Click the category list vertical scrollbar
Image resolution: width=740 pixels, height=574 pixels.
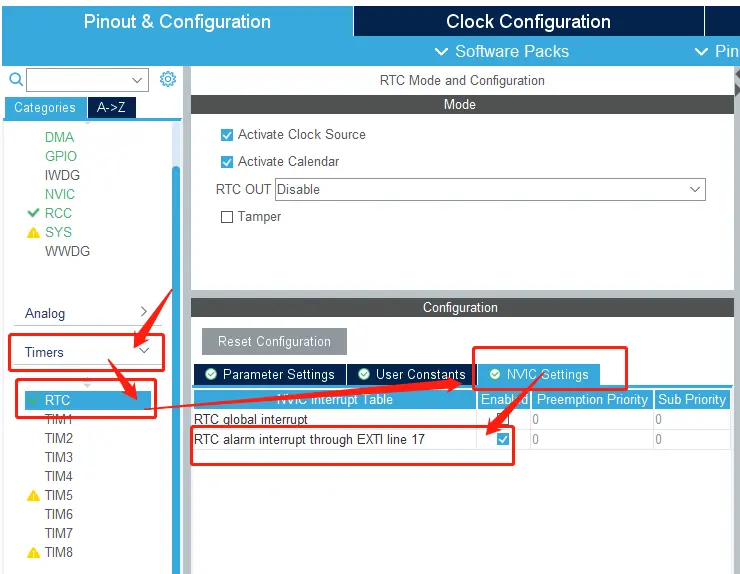[x=176, y=368]
